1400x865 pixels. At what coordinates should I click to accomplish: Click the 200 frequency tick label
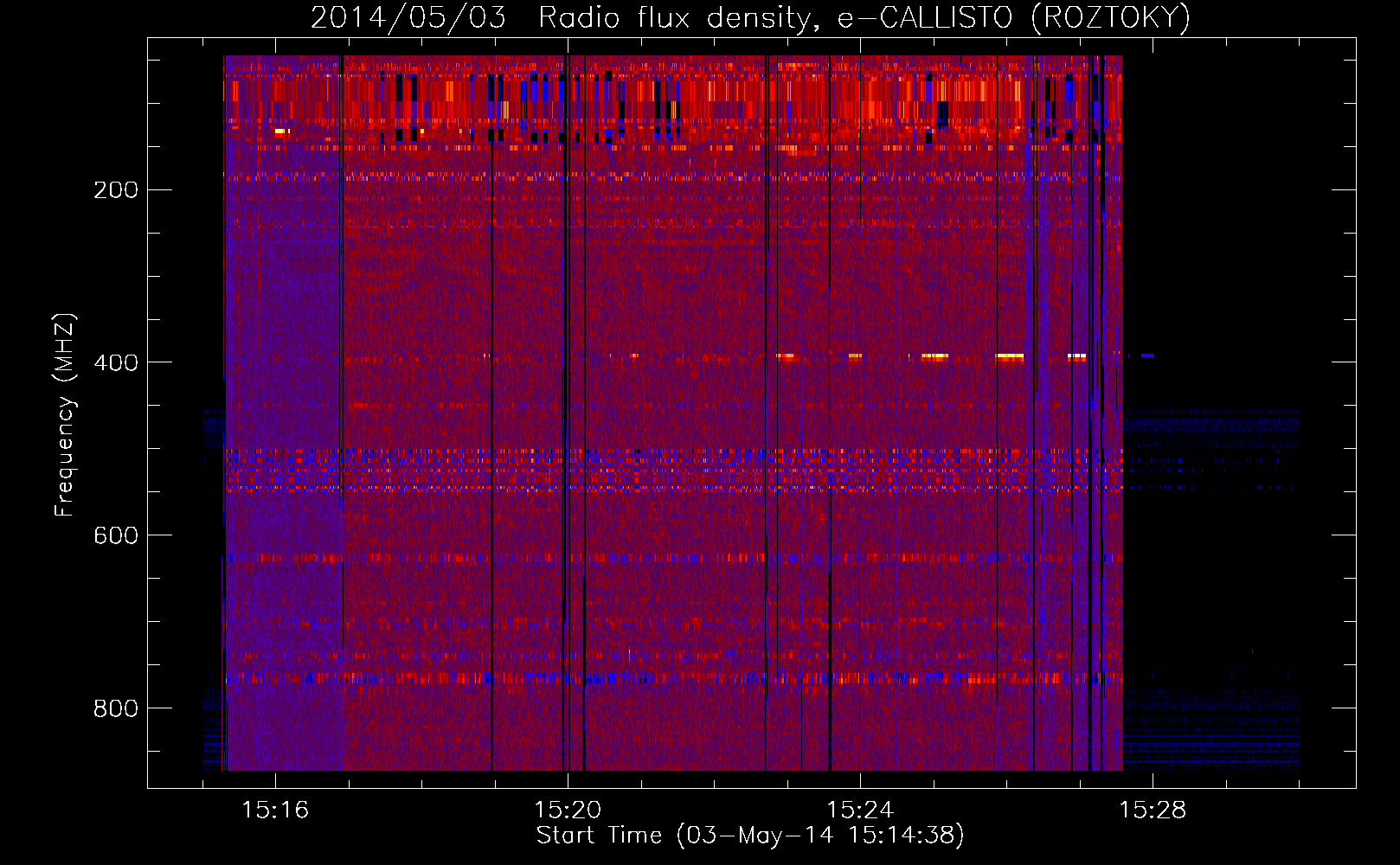click(116, 189)
